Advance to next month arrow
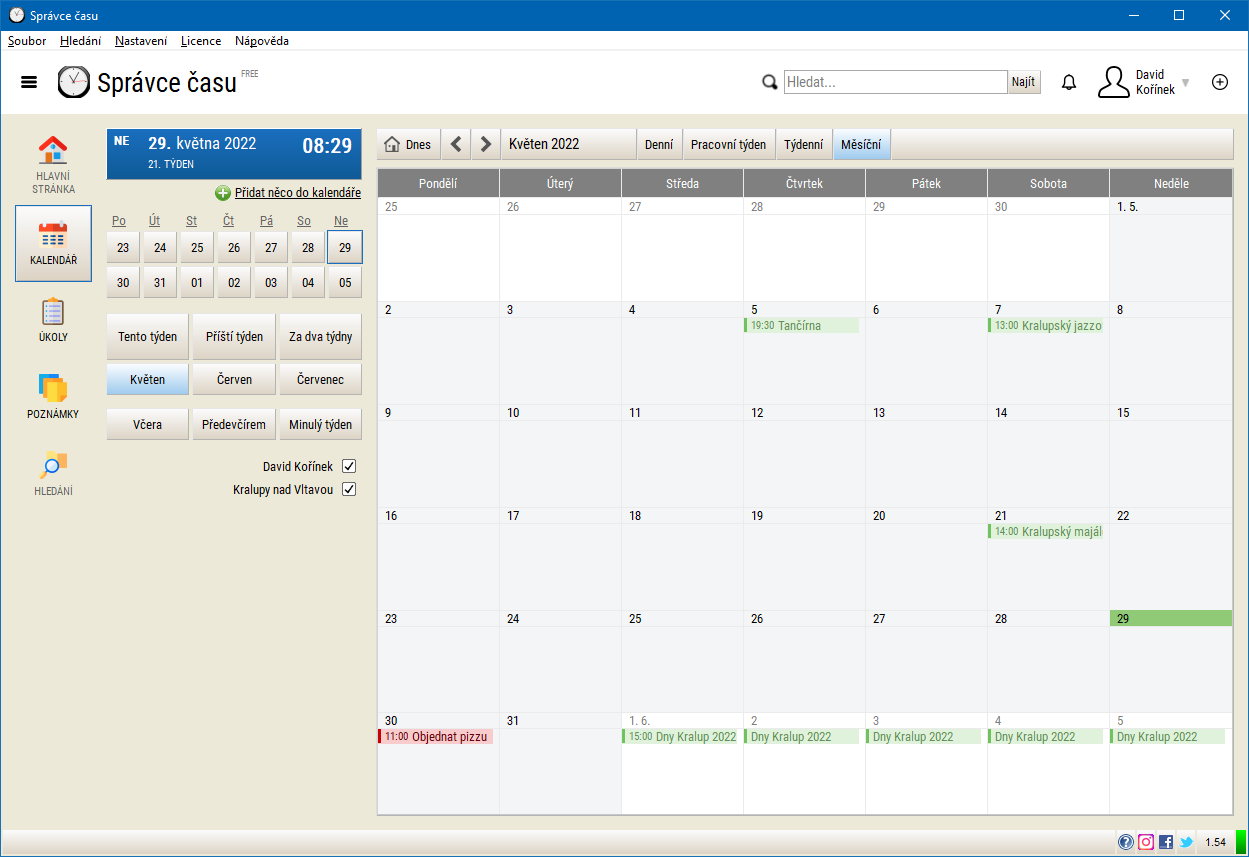Viewport: 1249px width, 857px height. pos(486,144)
